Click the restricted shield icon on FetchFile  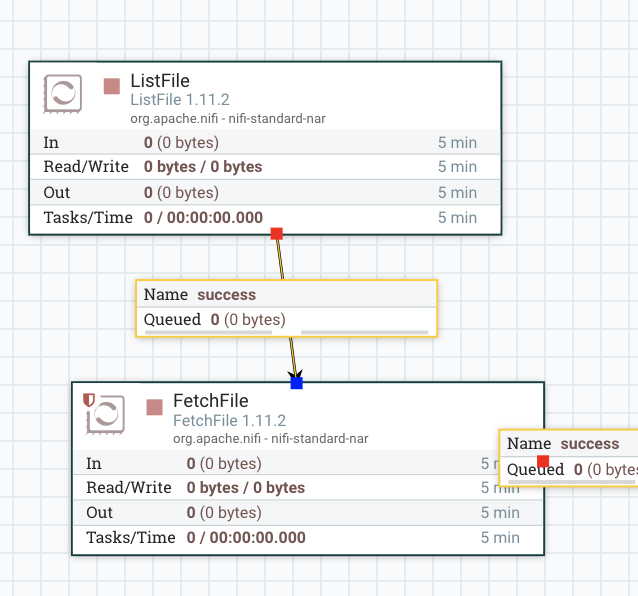click(89, 399)
